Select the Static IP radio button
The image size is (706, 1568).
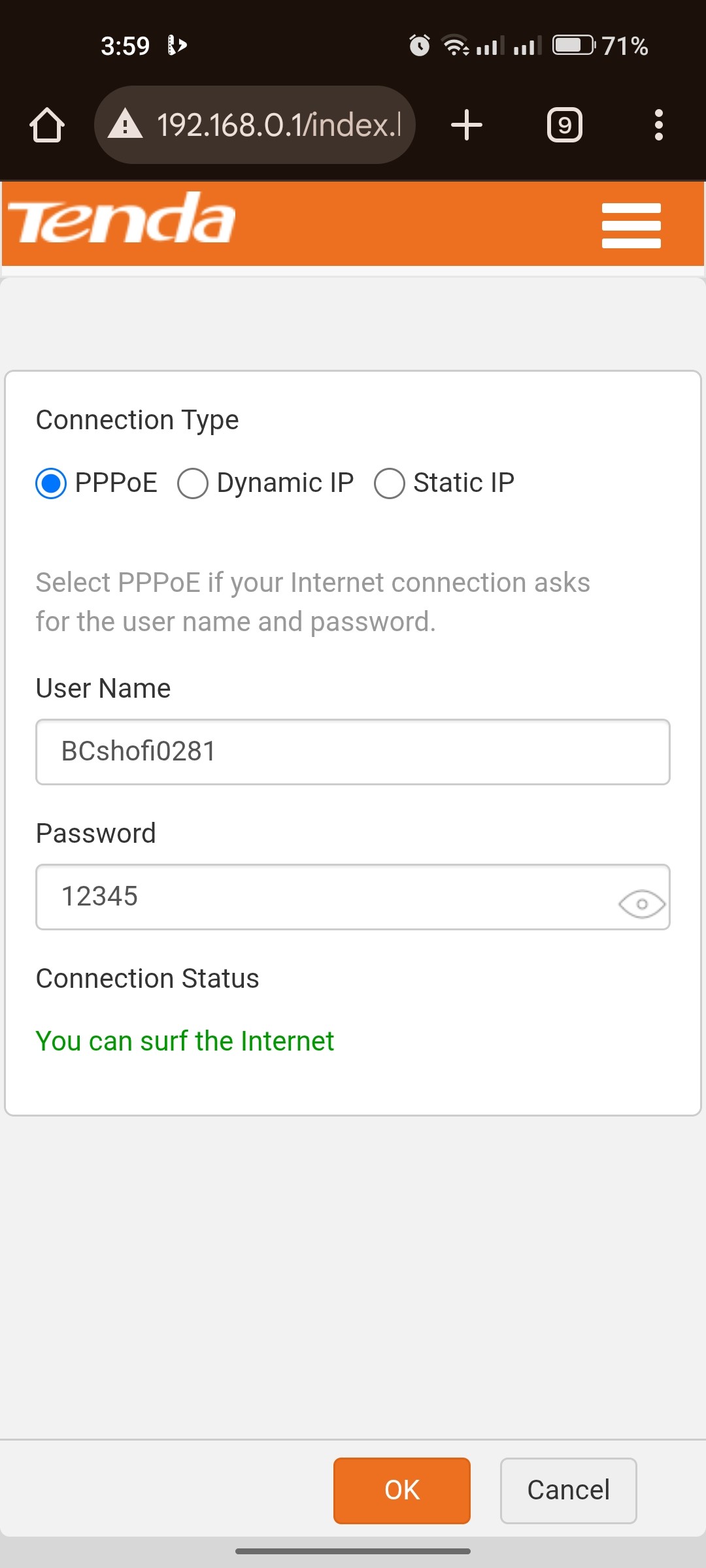click(x=390, y=483)
